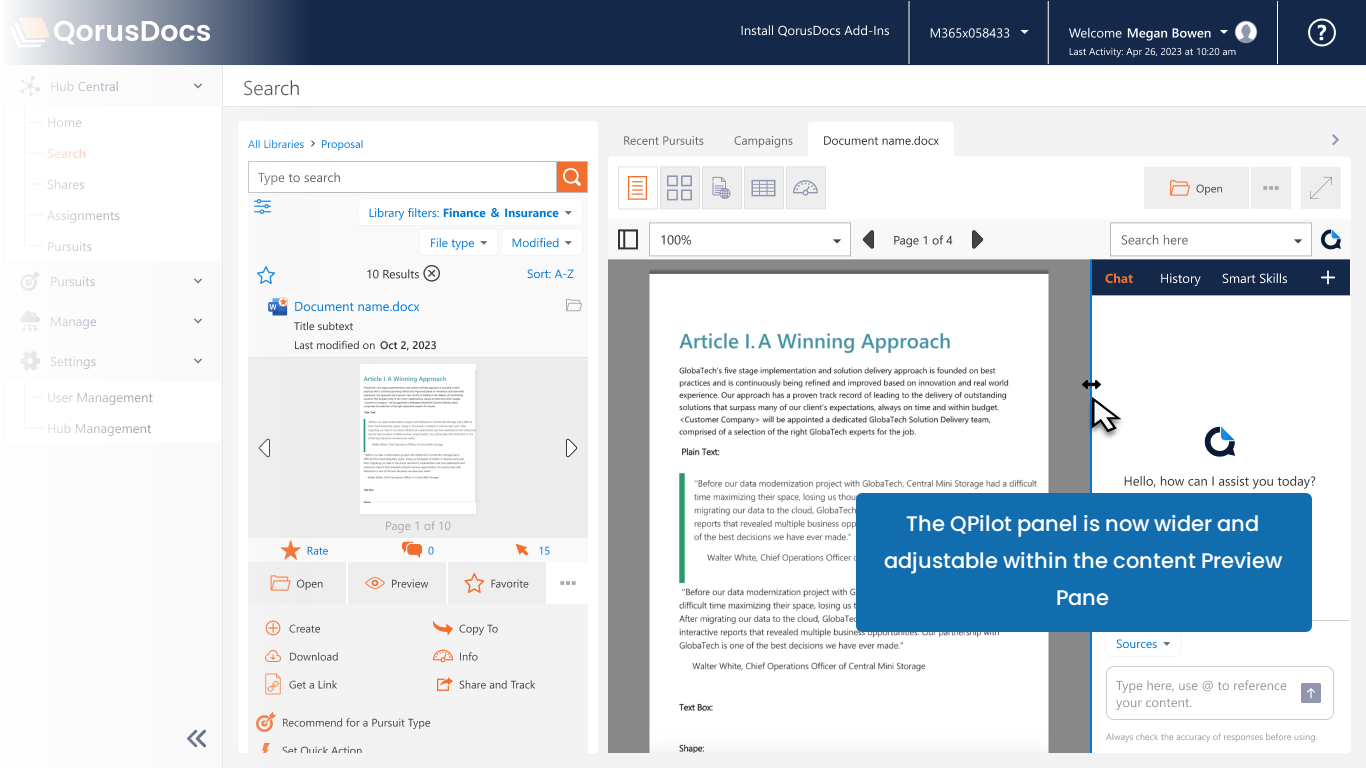Open the Smart Skills tab

click(1254, 278)
